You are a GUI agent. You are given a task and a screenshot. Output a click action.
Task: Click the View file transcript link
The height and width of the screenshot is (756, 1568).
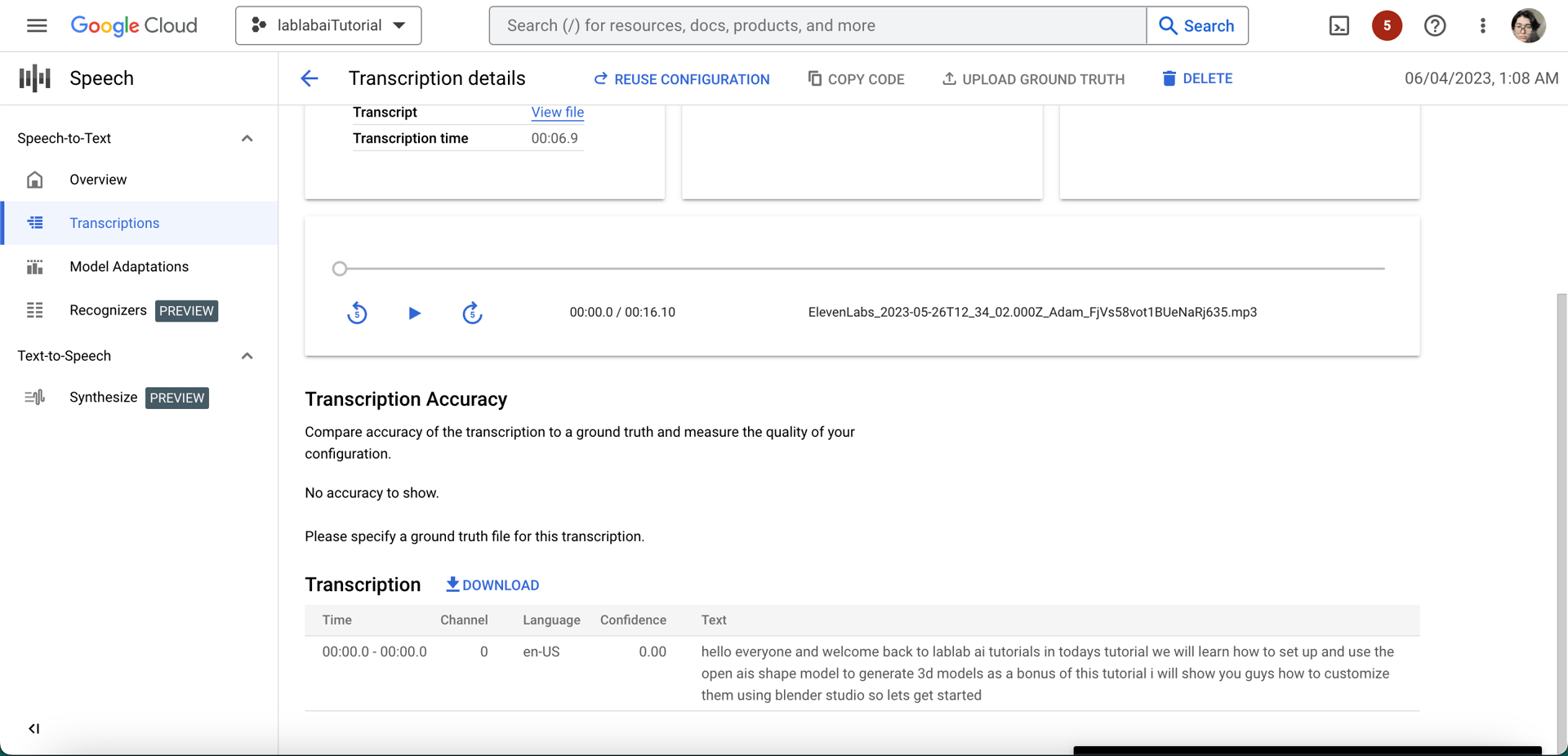[557, 113]
